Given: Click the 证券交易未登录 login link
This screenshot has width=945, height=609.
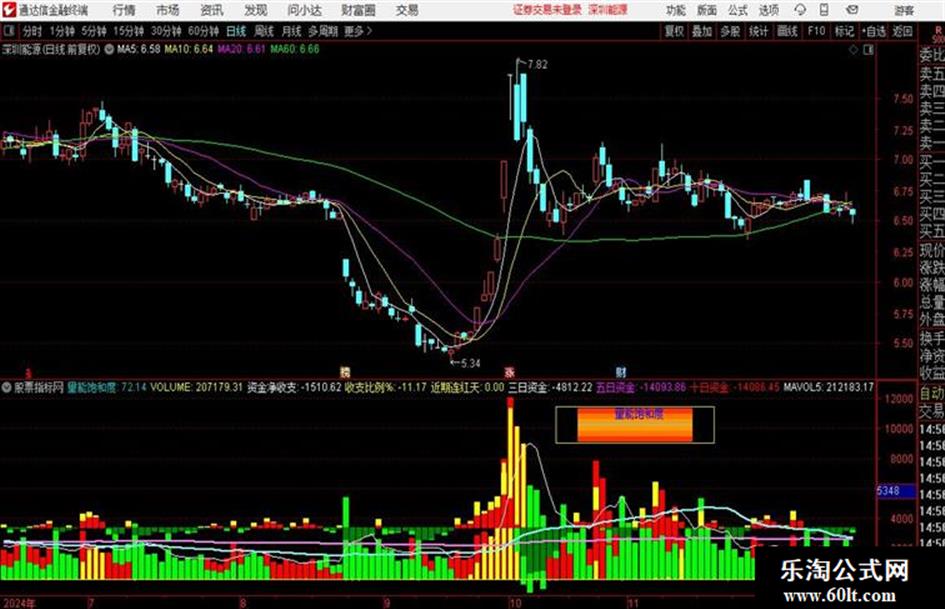Looking at the screenshot, I should pos(548,10).
